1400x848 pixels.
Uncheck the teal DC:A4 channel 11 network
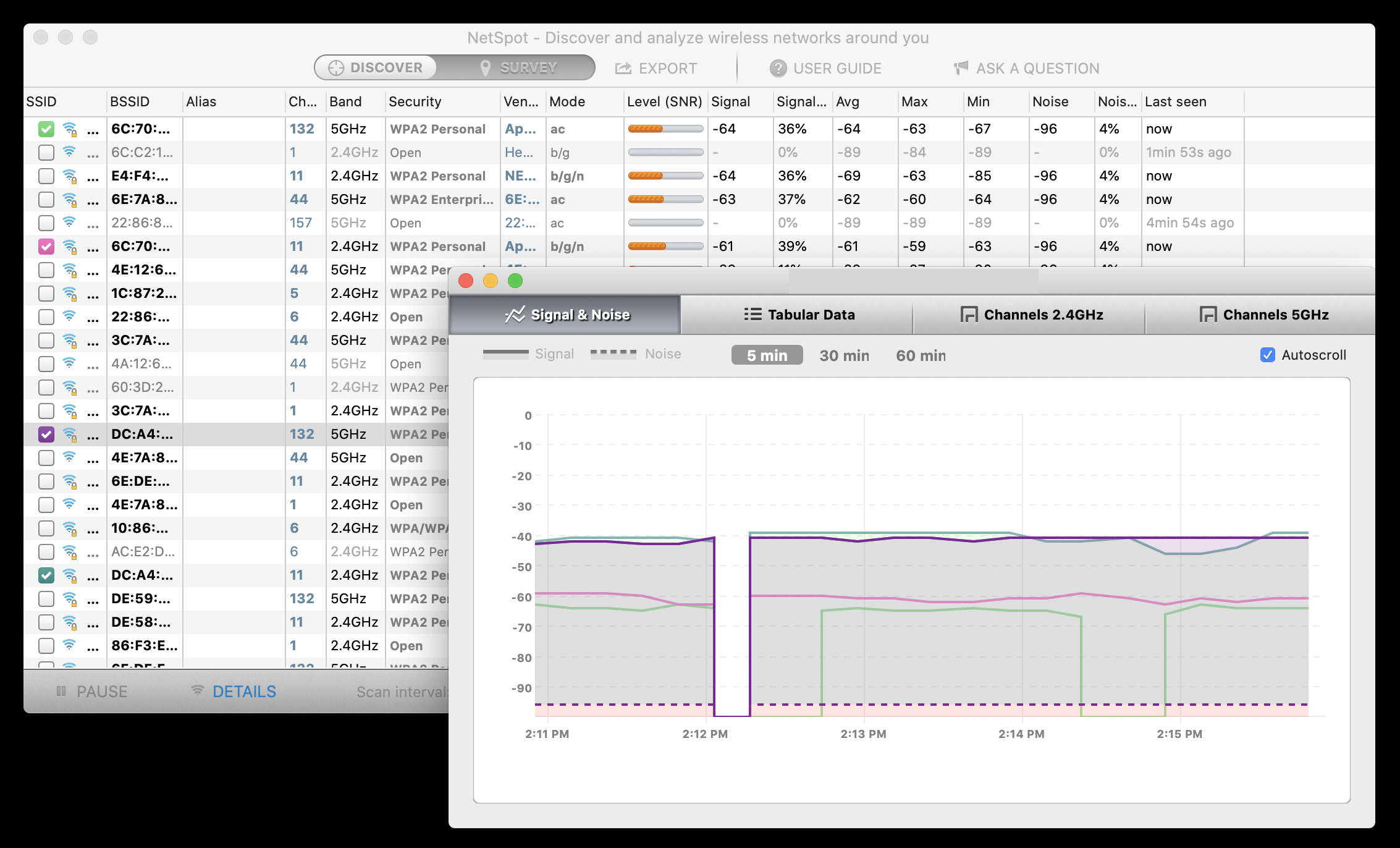[46, 575]
